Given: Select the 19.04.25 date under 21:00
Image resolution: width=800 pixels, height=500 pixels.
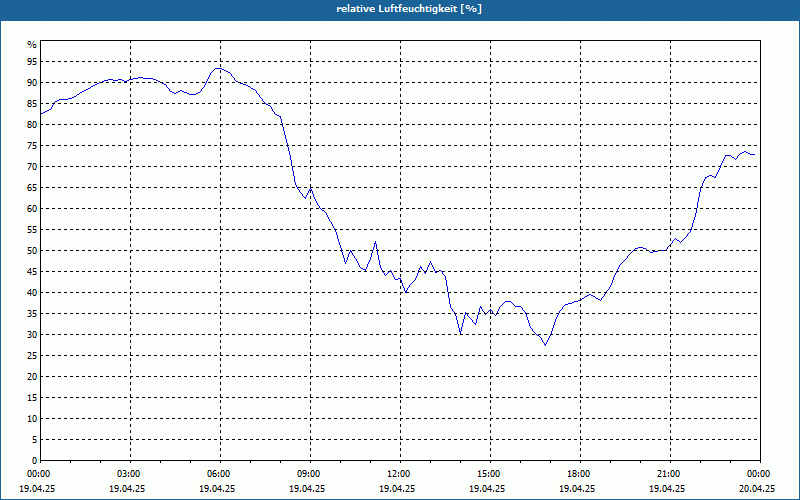Looking at the screenshot, I should 667,488.
